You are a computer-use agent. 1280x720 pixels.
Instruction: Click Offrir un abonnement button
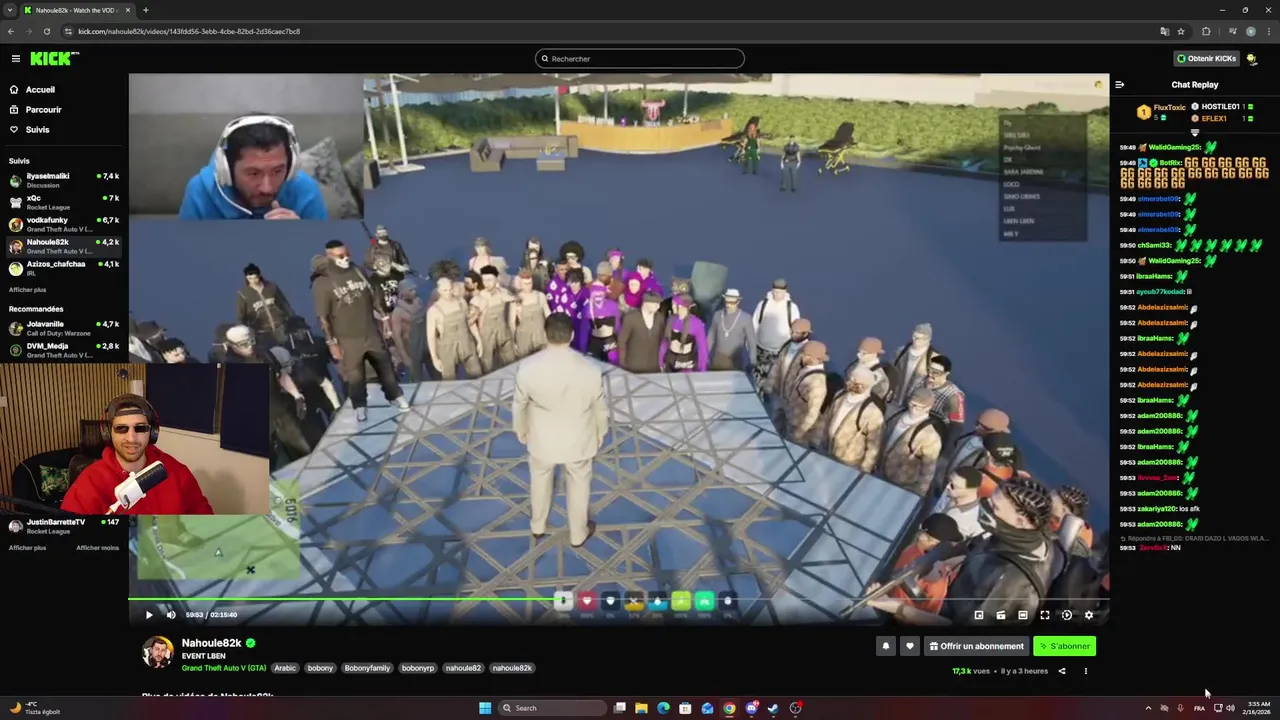(976, 646)
